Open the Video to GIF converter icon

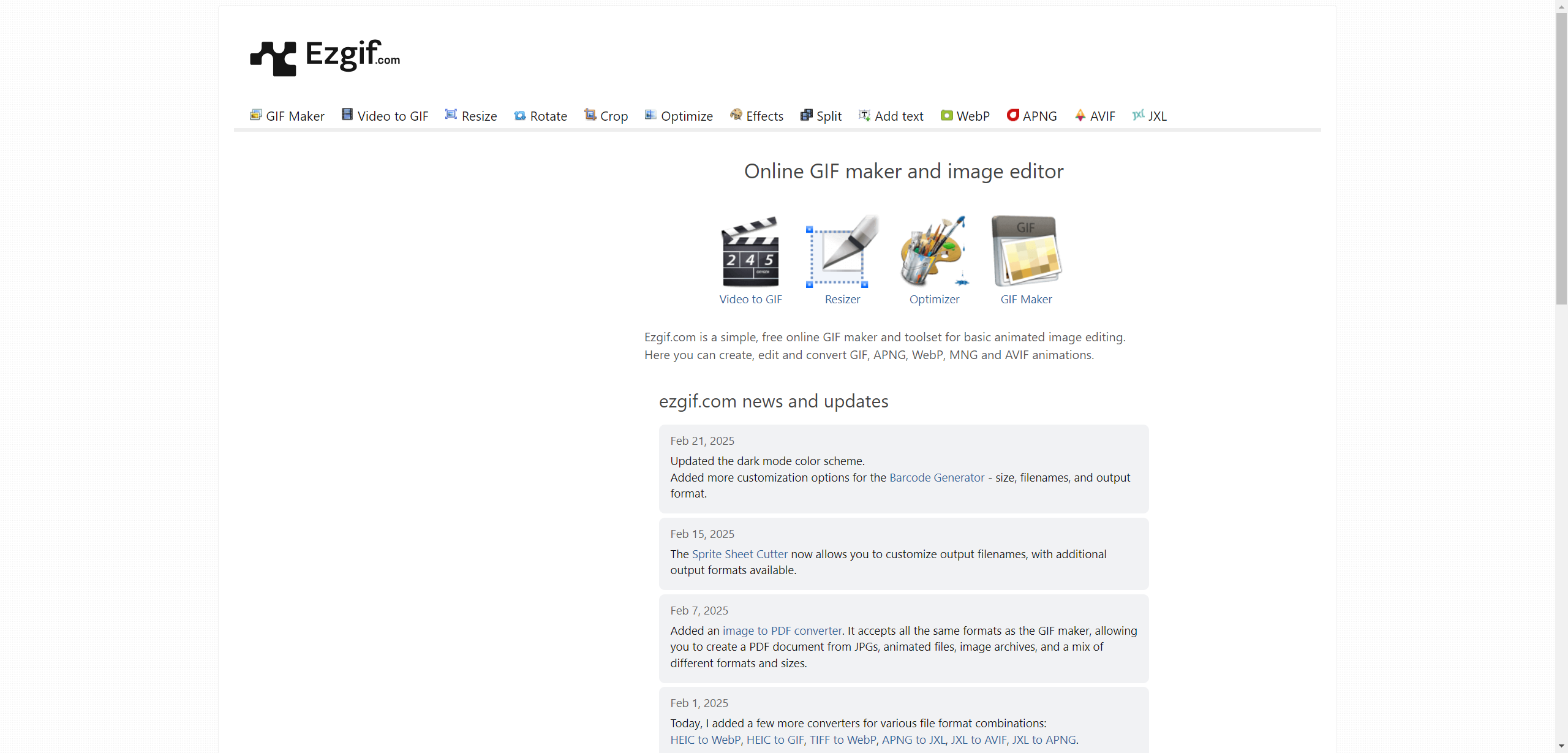point(750,252)
